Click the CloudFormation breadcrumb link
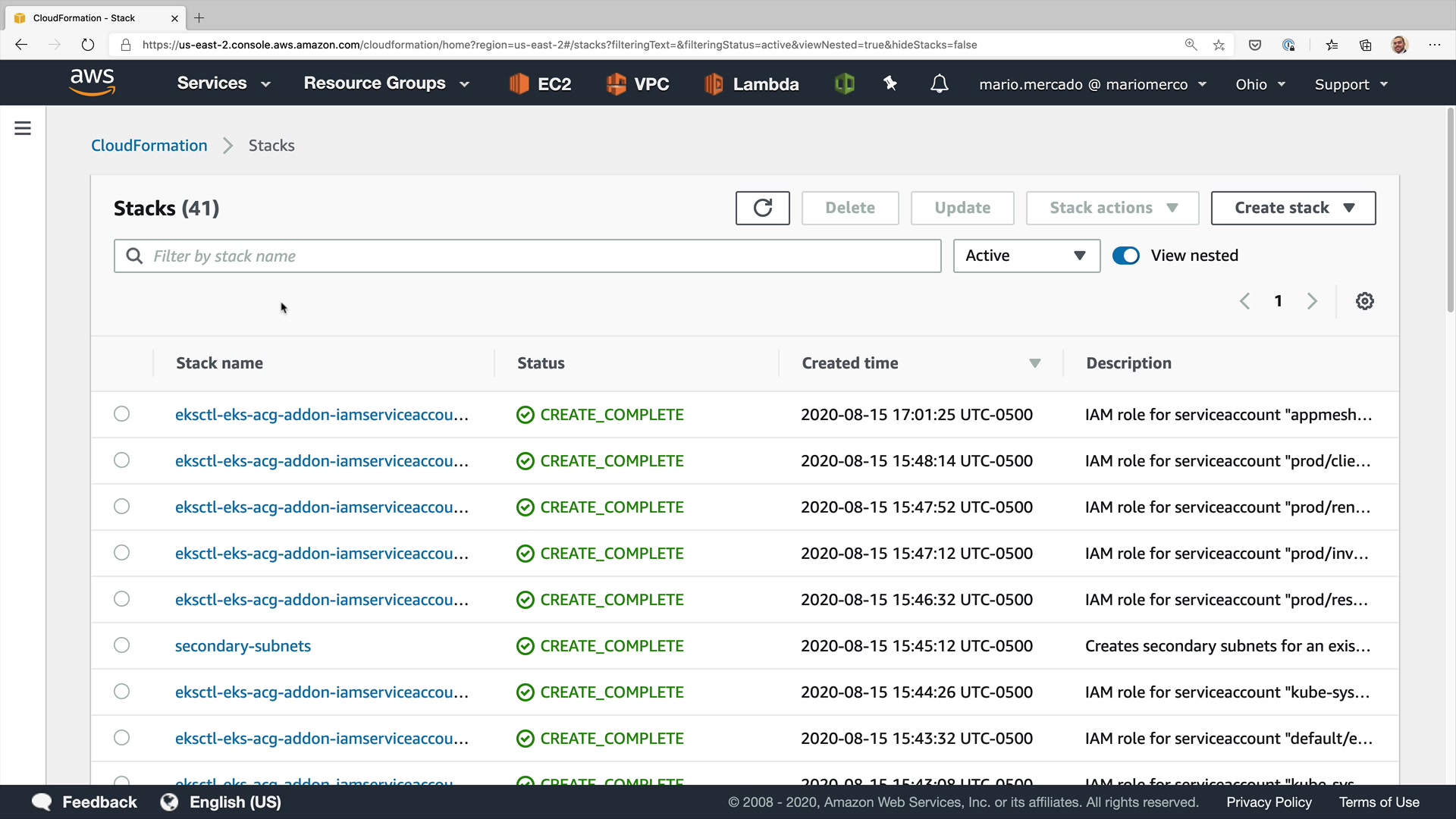This screenshot has width=1456, height=819. point(149,146)
